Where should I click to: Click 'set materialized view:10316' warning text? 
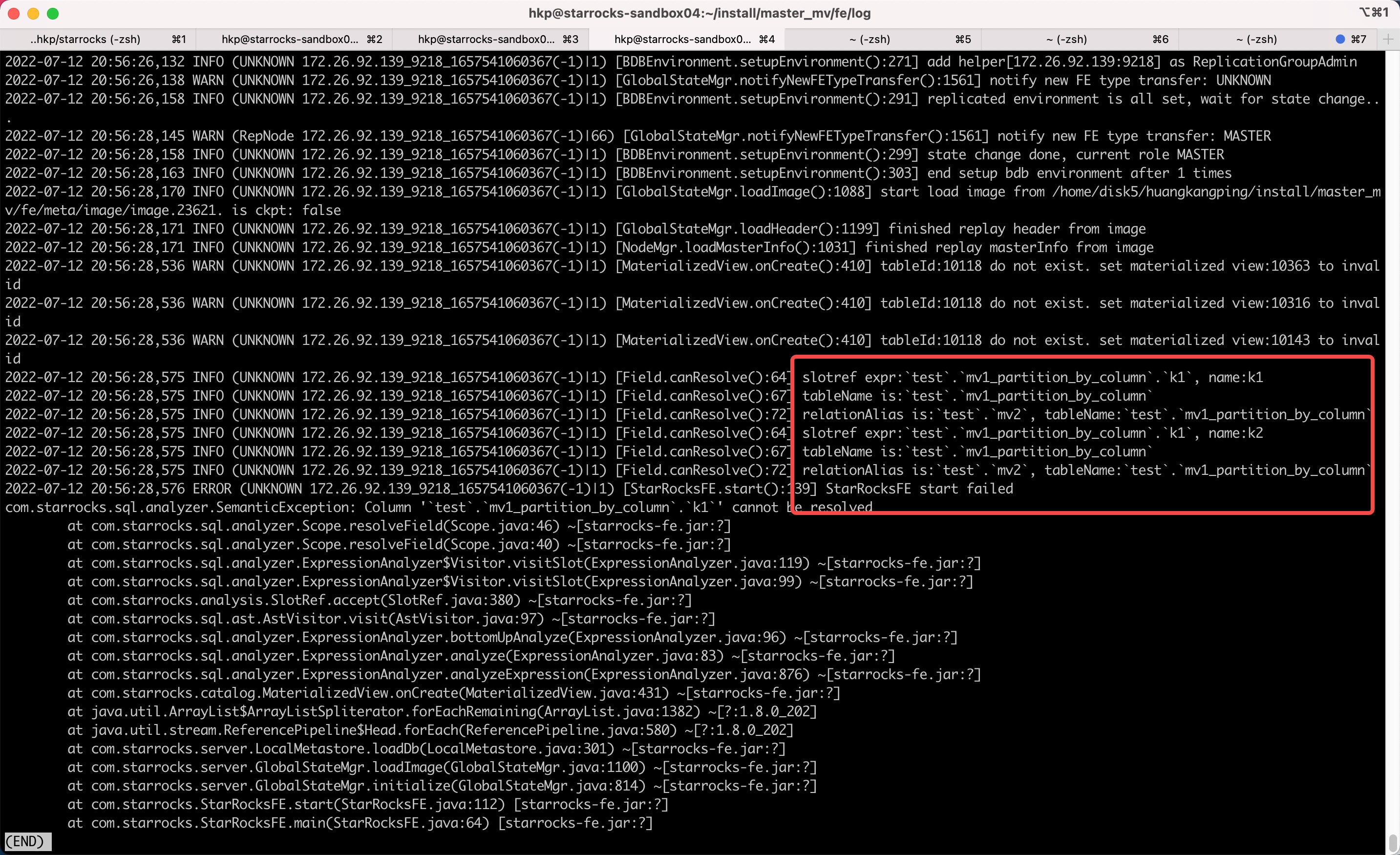coord(1205,303)
